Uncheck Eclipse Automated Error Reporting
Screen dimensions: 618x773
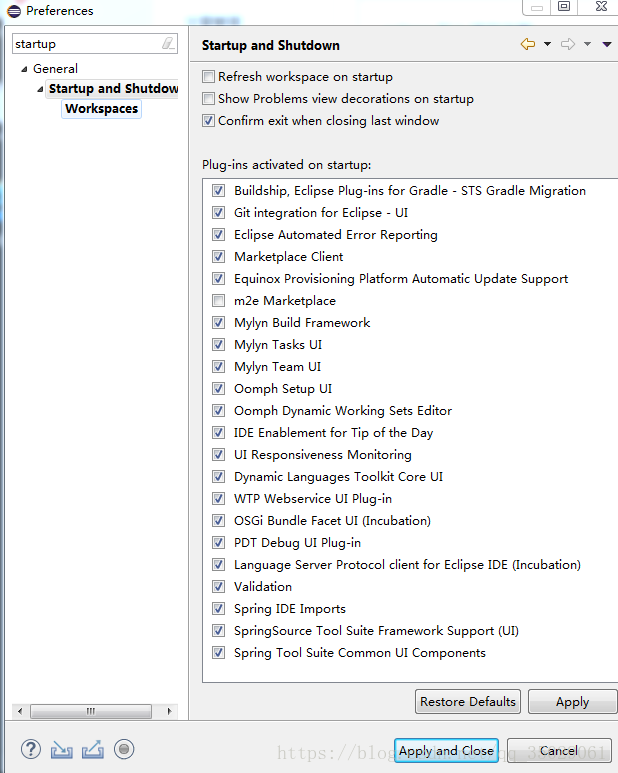(218, 235)
